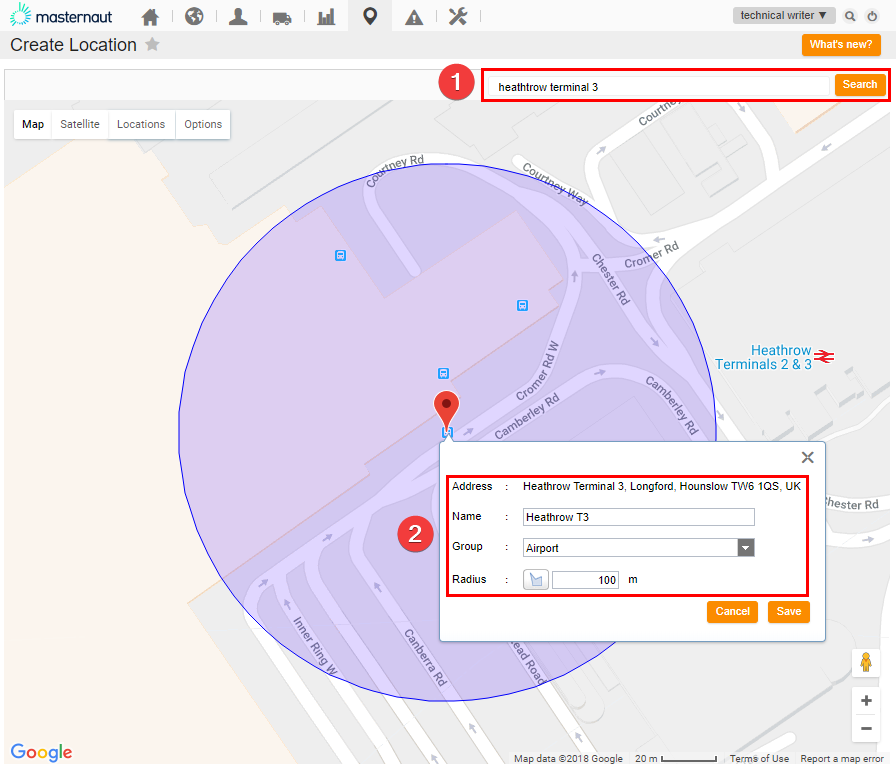This screenshot has width=896, height=764.
Task: Open the location pin menu icon
Action: point(370,16)
